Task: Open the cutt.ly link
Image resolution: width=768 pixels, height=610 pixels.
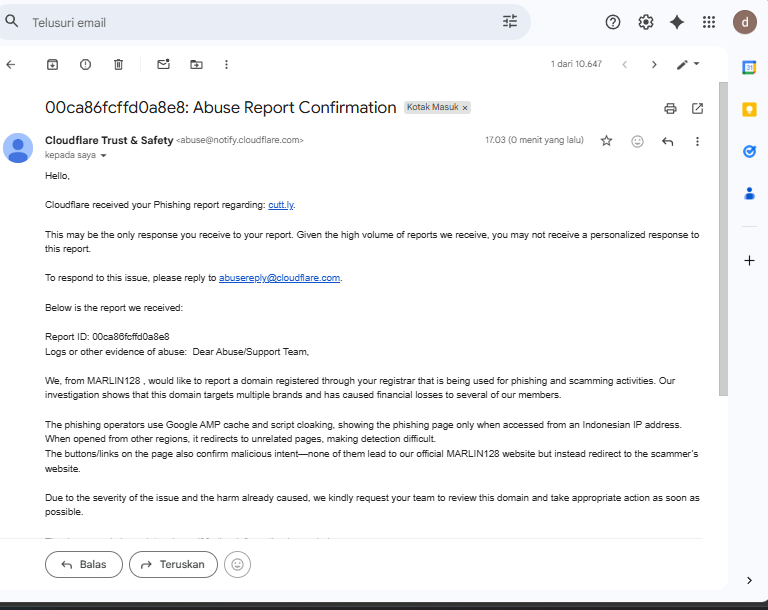Action: click(281, 205)
